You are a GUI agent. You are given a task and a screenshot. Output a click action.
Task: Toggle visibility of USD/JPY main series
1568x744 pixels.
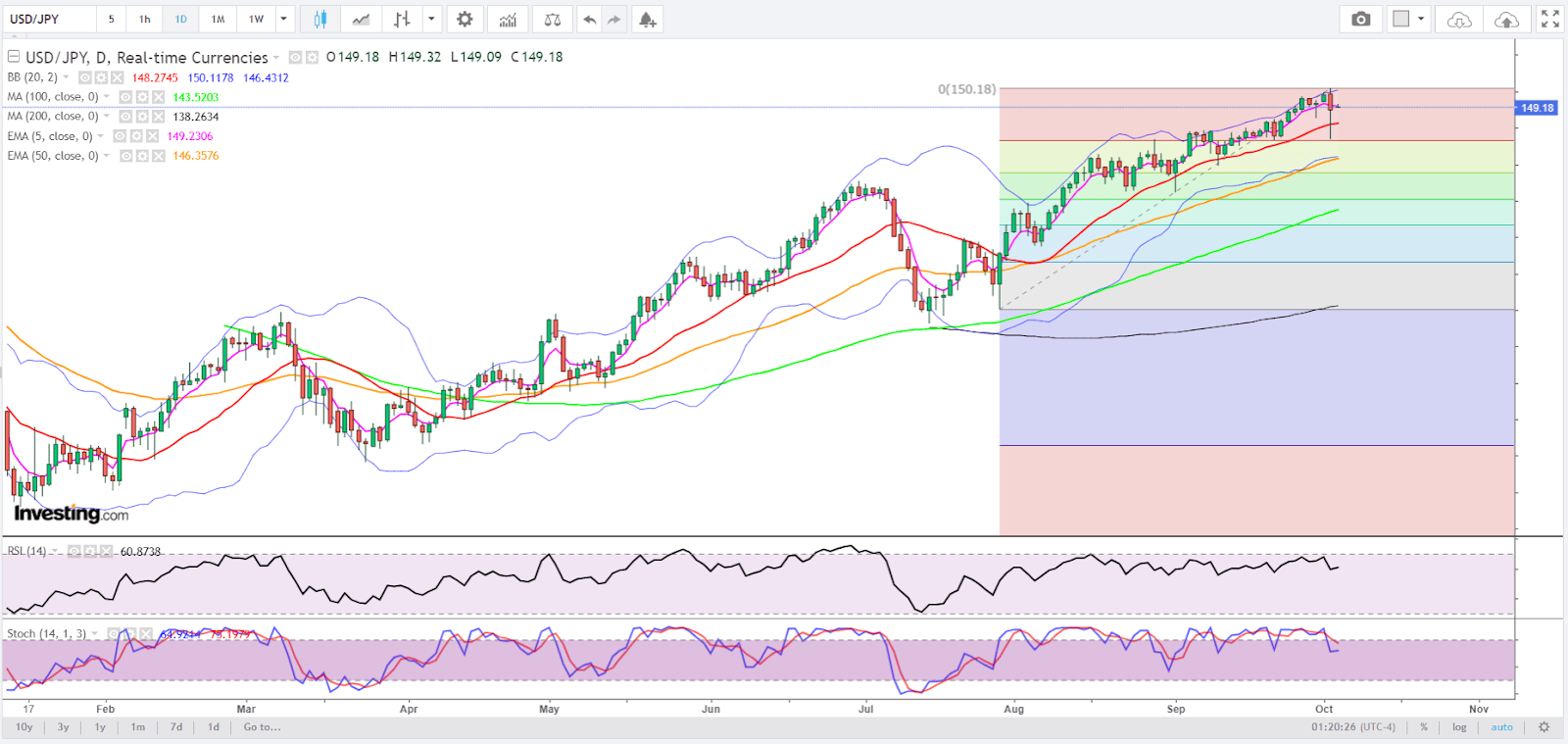click(295, 58)
